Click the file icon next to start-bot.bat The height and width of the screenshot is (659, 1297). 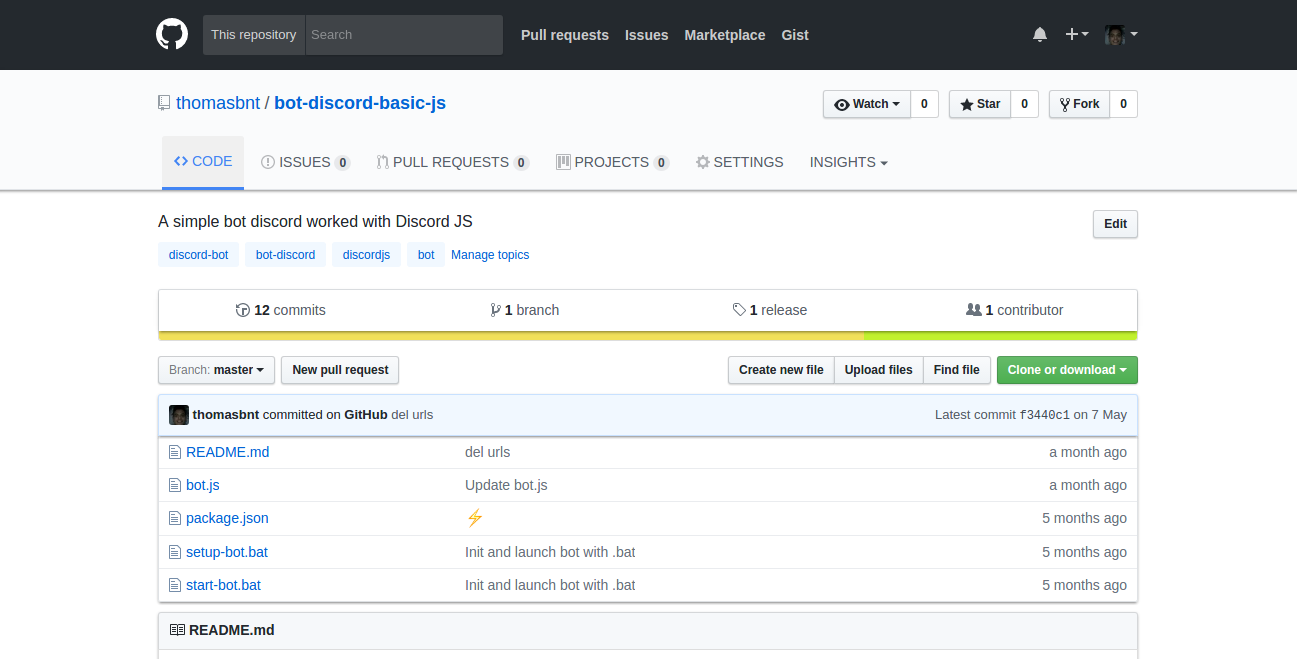(175, 585)
